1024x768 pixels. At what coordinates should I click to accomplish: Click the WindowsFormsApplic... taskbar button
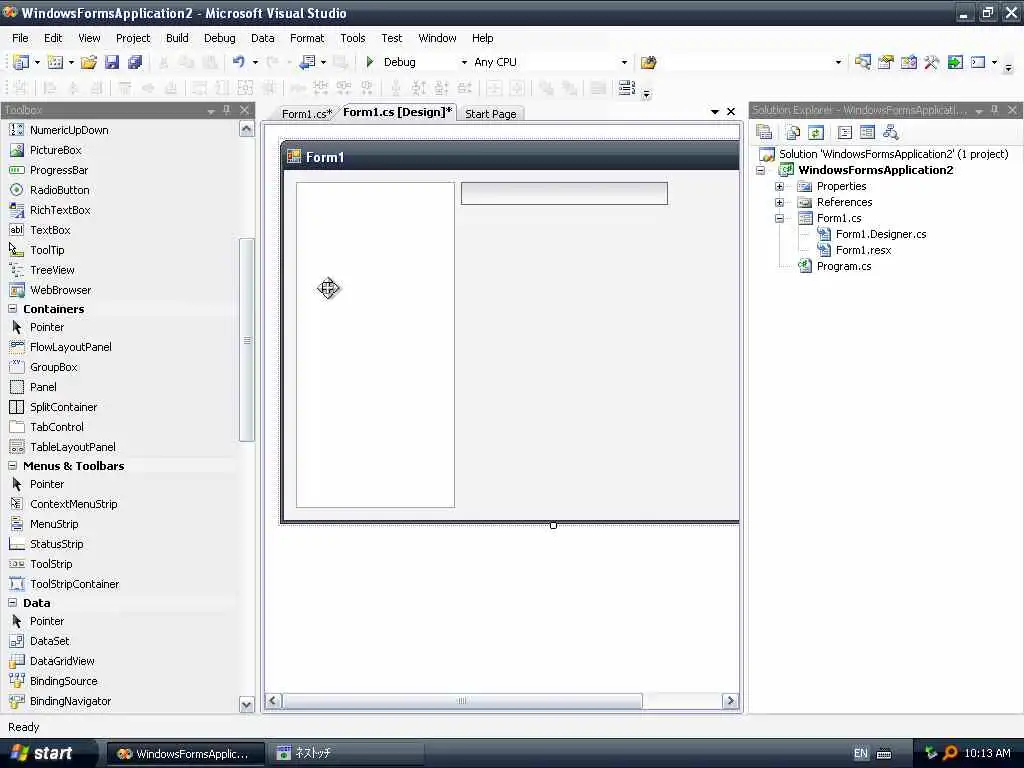pos(185,754)
